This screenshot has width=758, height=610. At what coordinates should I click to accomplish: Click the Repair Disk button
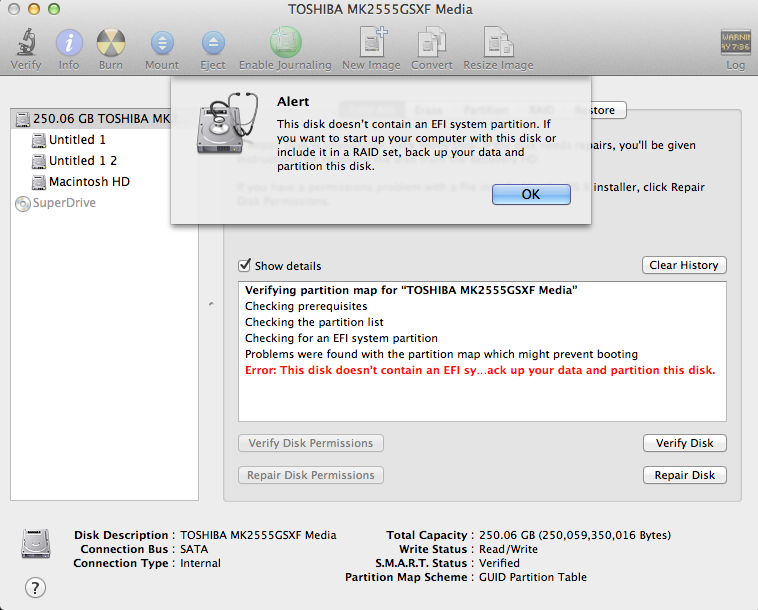[685, 475]
